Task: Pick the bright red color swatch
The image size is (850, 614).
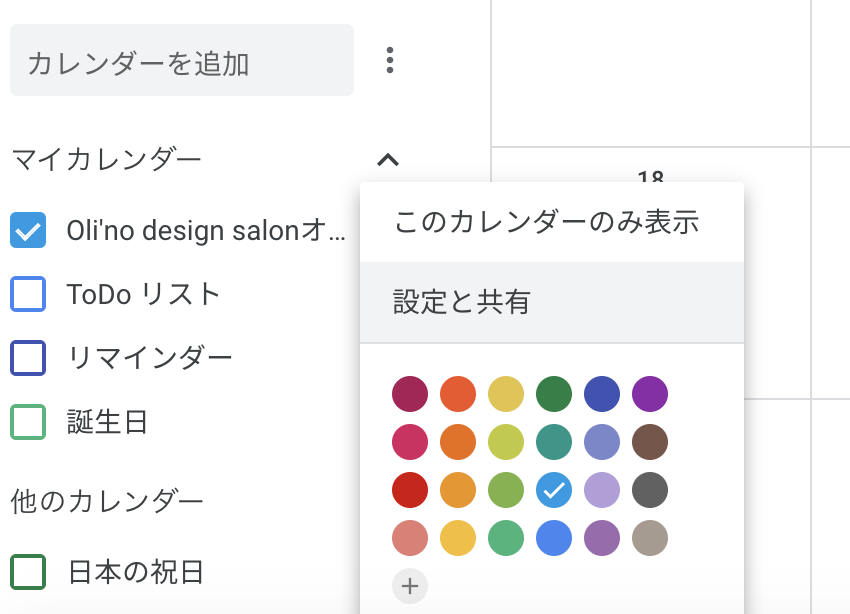Action: pos(410,490)
